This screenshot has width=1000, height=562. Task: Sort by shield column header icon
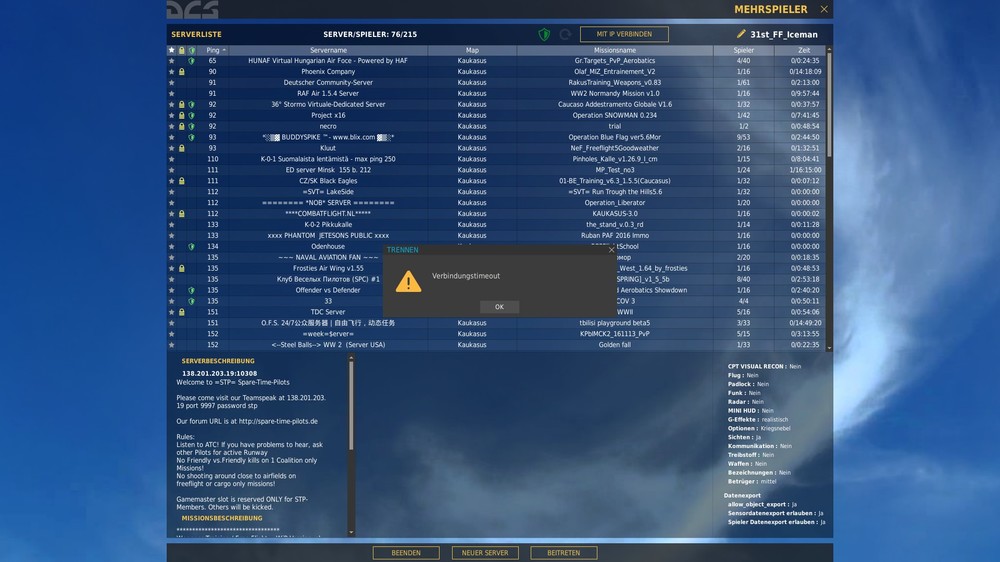(191, 50)
